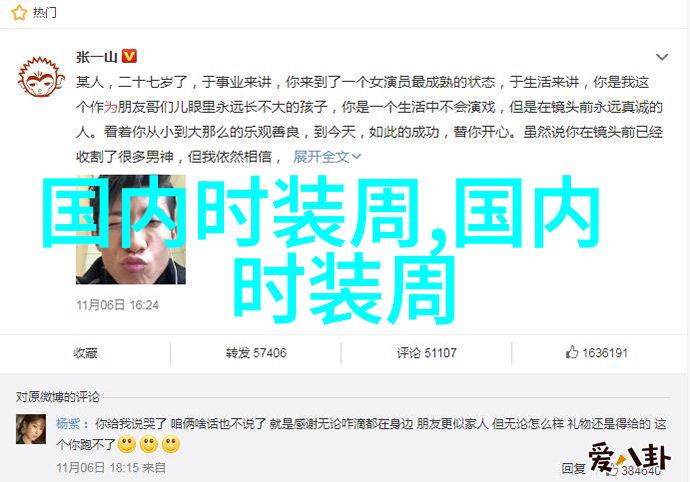Click the orange V verified badge
This screenshot has width=690, height=482.
click(x=129, y=56)
